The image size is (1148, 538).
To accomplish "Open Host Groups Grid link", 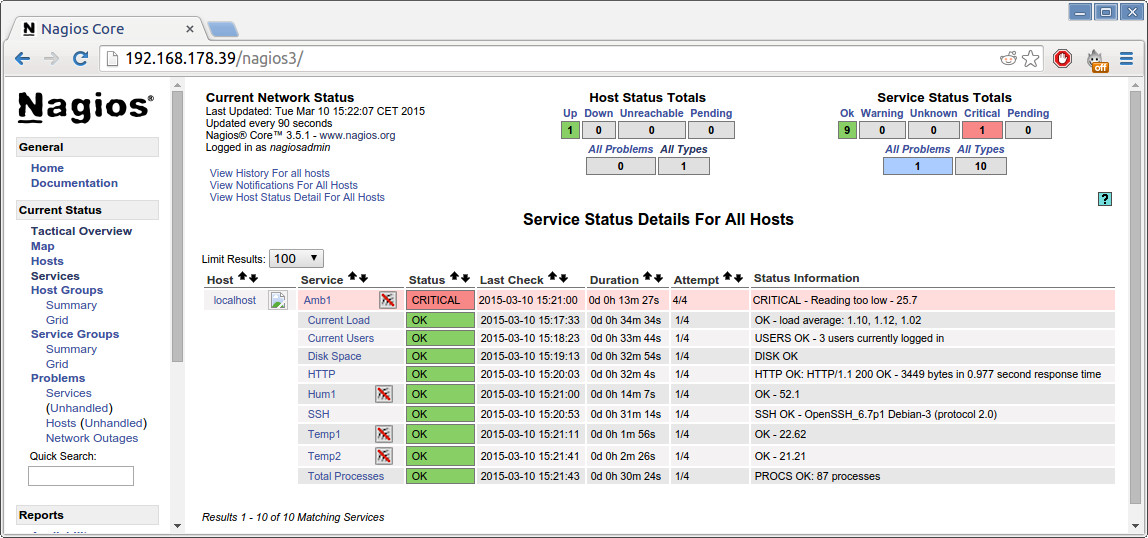I will (57, 320).
